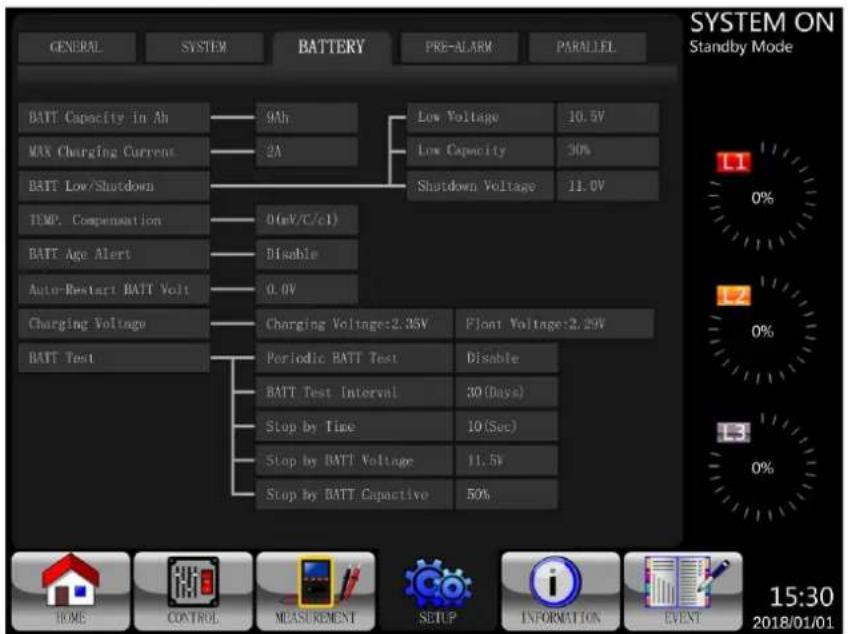Edit the 0.0V auto-restart value
The height and width of the screenshot is (634, 848).
pyautogui.click(x=307, y=289)
